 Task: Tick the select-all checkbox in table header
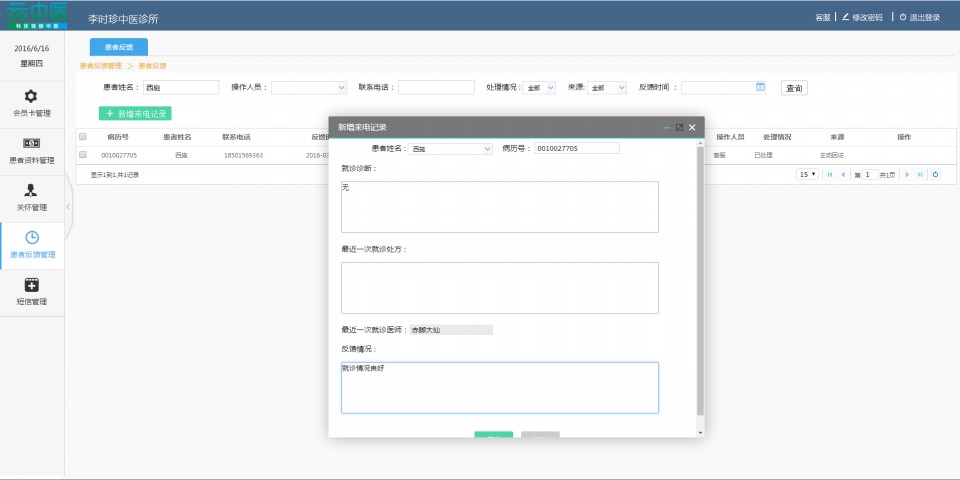(83, 136)
